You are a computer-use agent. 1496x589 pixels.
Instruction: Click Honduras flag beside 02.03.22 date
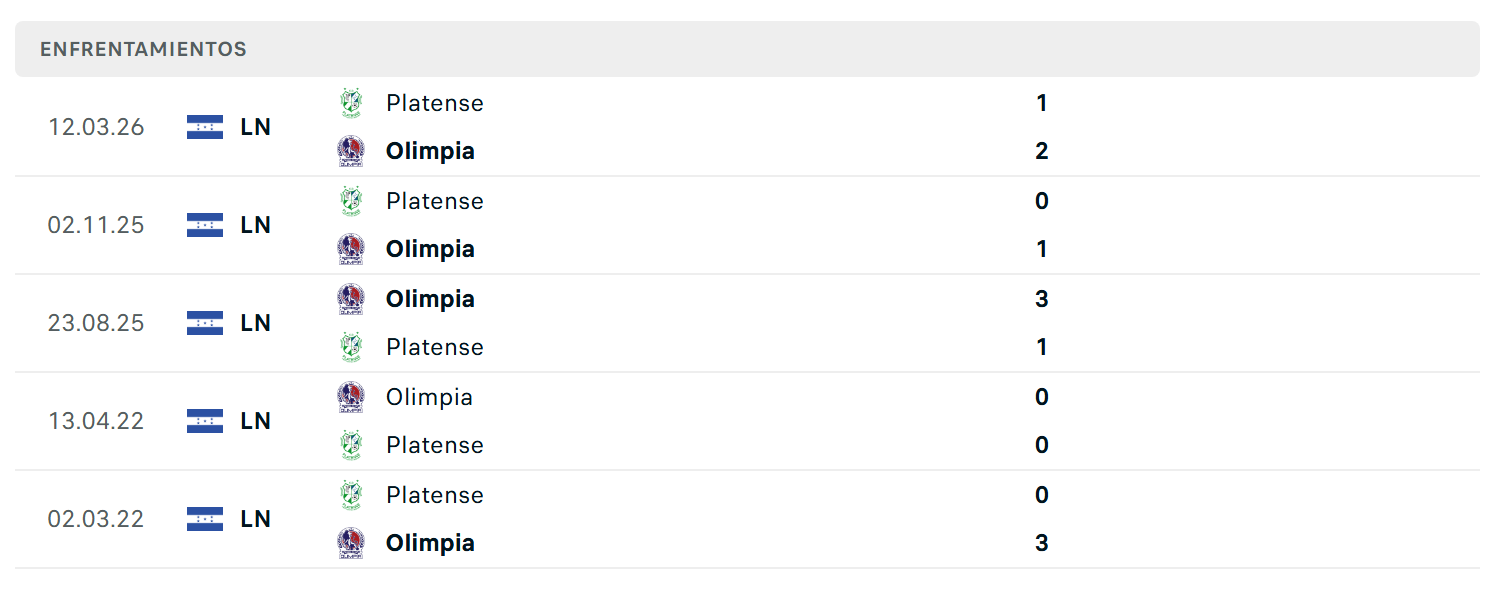pyautogui.click(x=205, y=519)
